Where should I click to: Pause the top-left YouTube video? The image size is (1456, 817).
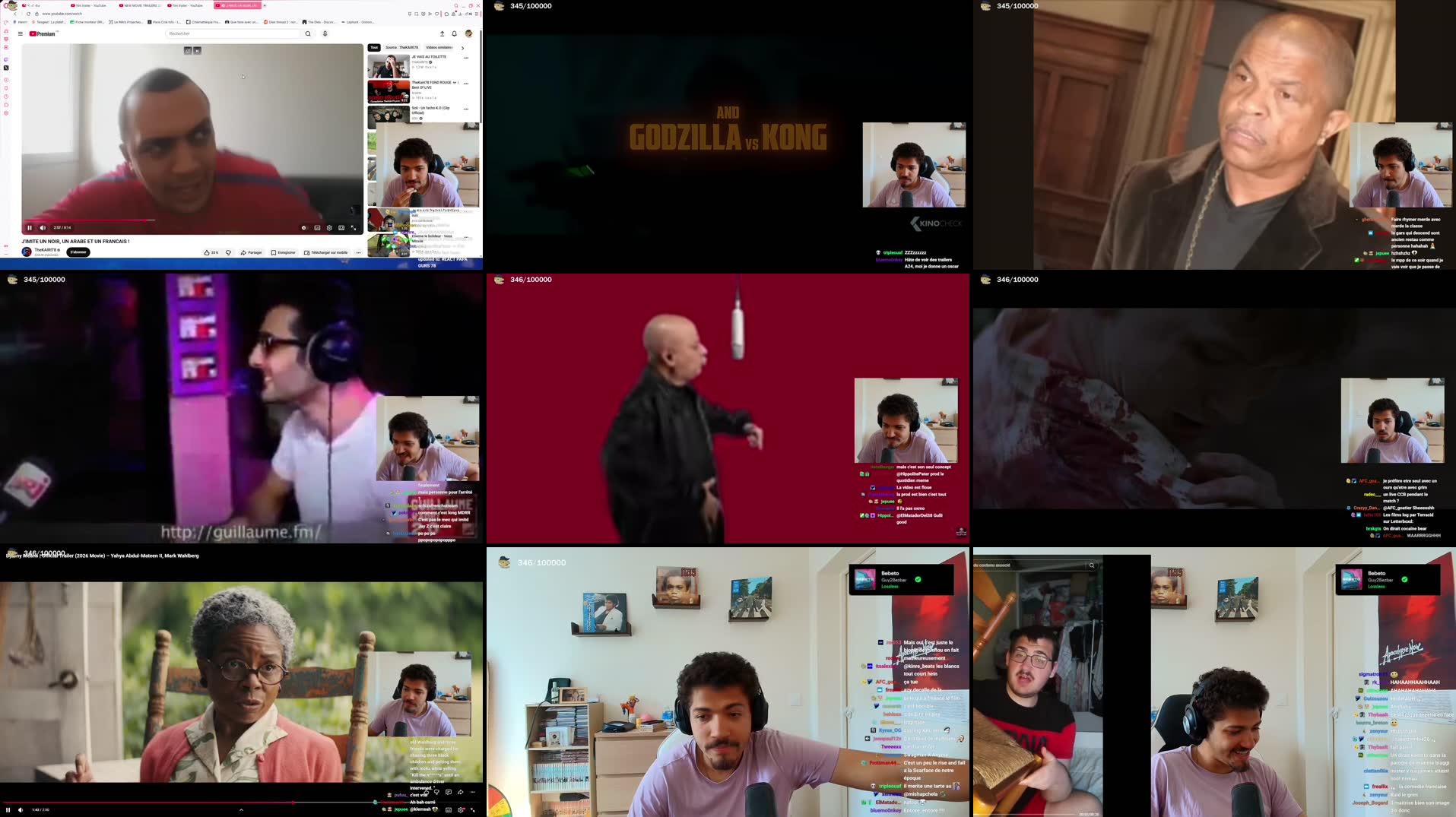coord(30,227)
